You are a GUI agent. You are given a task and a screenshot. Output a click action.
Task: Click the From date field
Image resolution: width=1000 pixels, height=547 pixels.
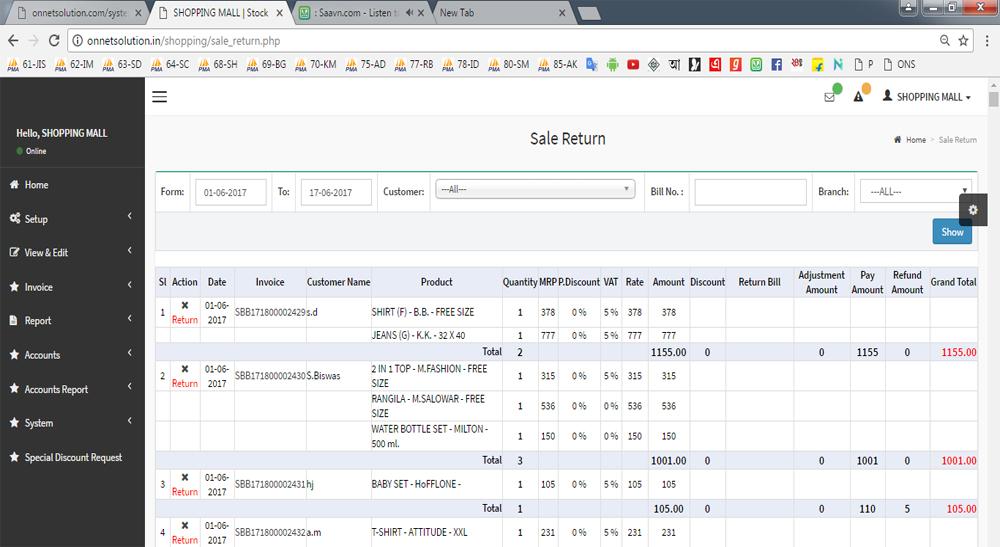click(231, 193)
